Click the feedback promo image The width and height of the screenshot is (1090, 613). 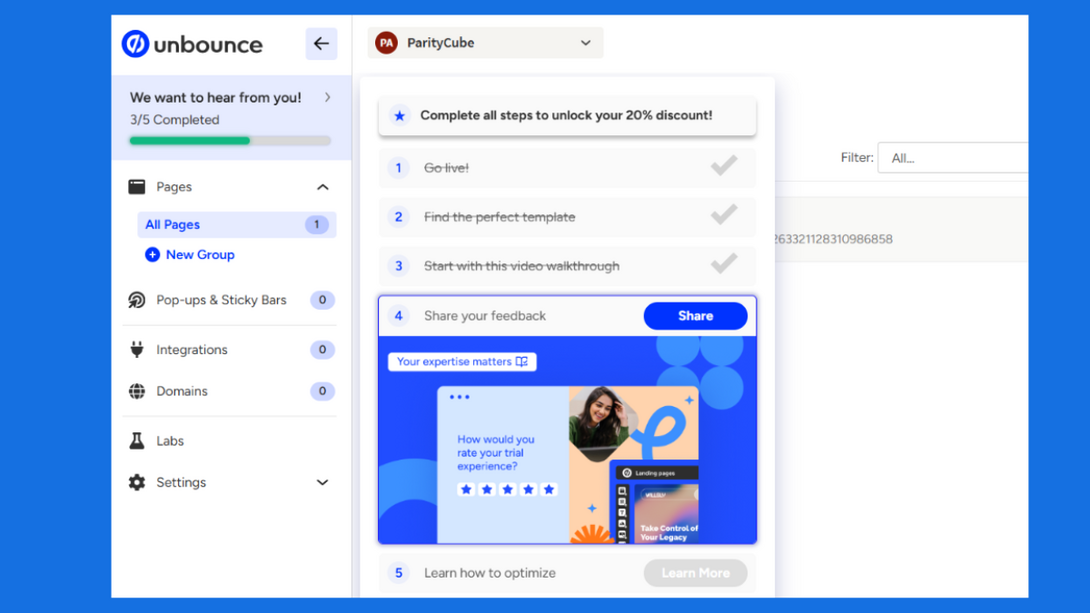(x=567, y=440)
